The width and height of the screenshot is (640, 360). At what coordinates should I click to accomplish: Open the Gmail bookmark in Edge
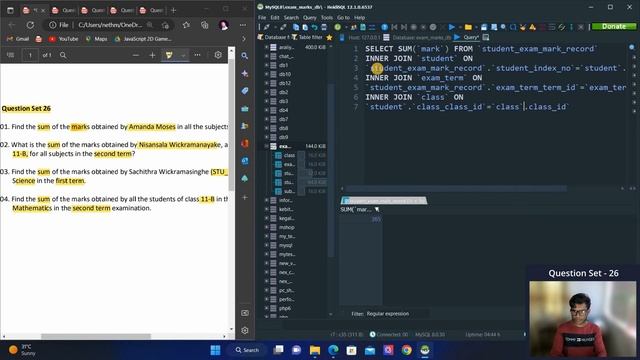(x=18, y=39)
